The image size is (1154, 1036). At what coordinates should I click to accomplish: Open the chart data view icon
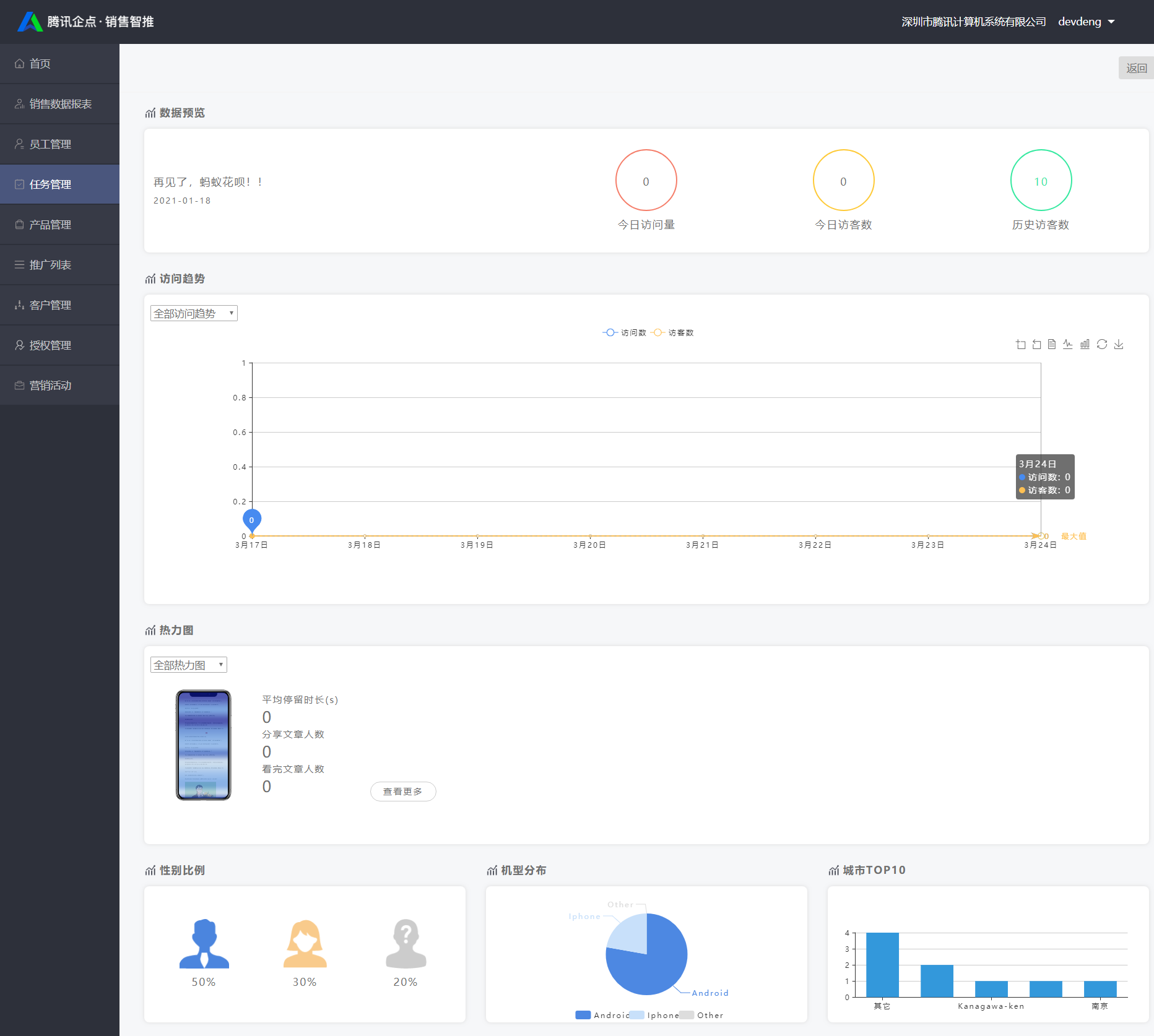(1052, 345)
